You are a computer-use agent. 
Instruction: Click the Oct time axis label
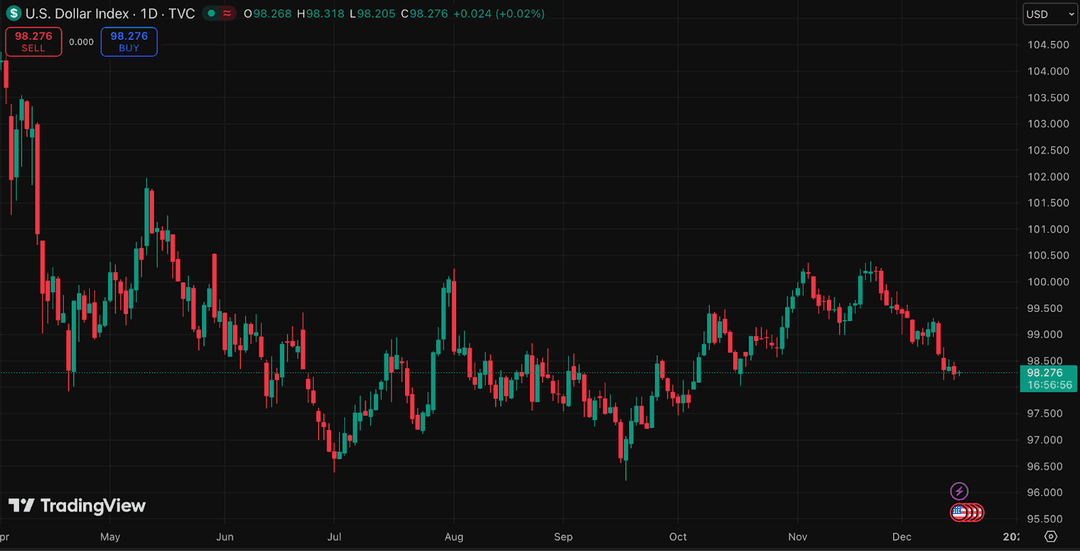click(678, 537)
